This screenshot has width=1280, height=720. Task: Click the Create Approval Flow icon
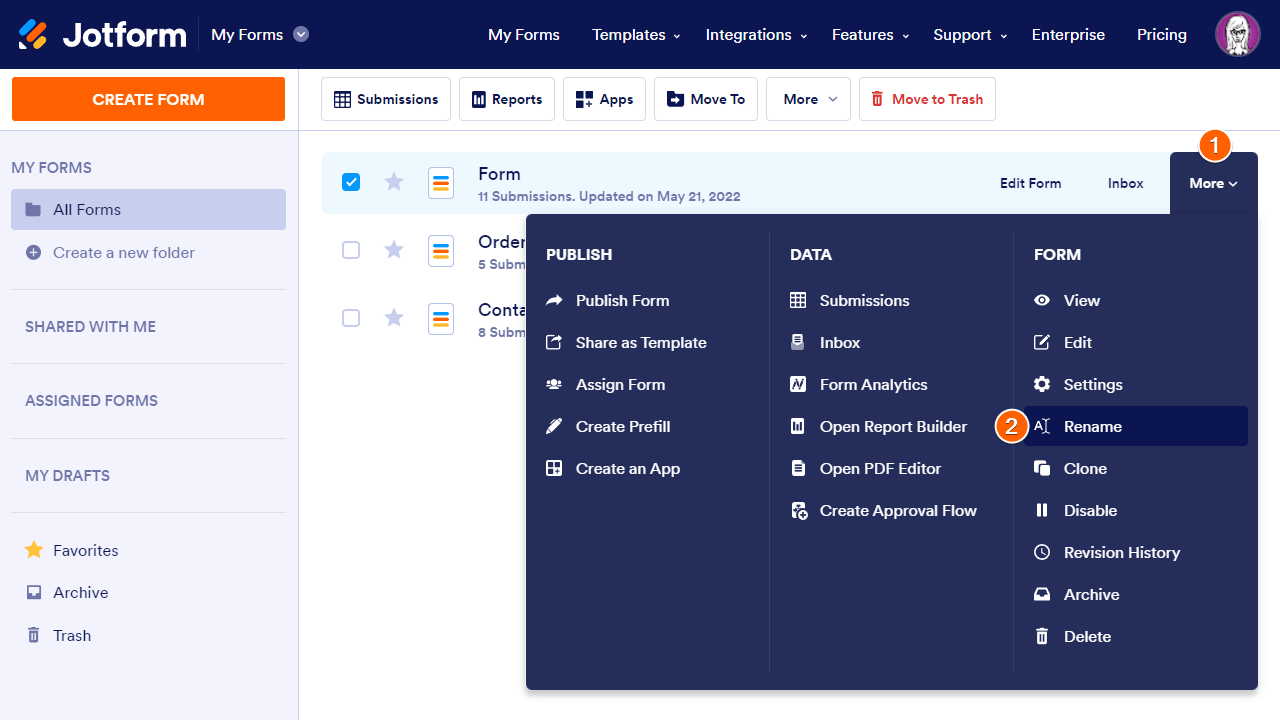pos(799,511)
